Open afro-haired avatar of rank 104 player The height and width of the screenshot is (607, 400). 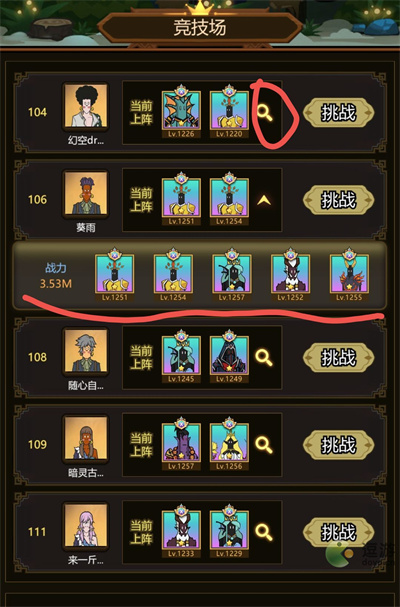(86, 106)
